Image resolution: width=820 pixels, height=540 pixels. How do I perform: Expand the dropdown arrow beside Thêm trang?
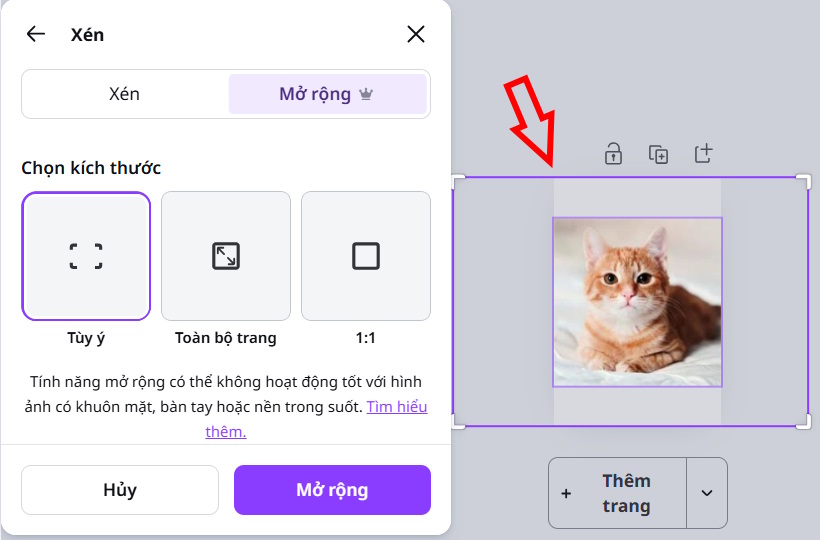pyautogui.click(x=707, y=493)
